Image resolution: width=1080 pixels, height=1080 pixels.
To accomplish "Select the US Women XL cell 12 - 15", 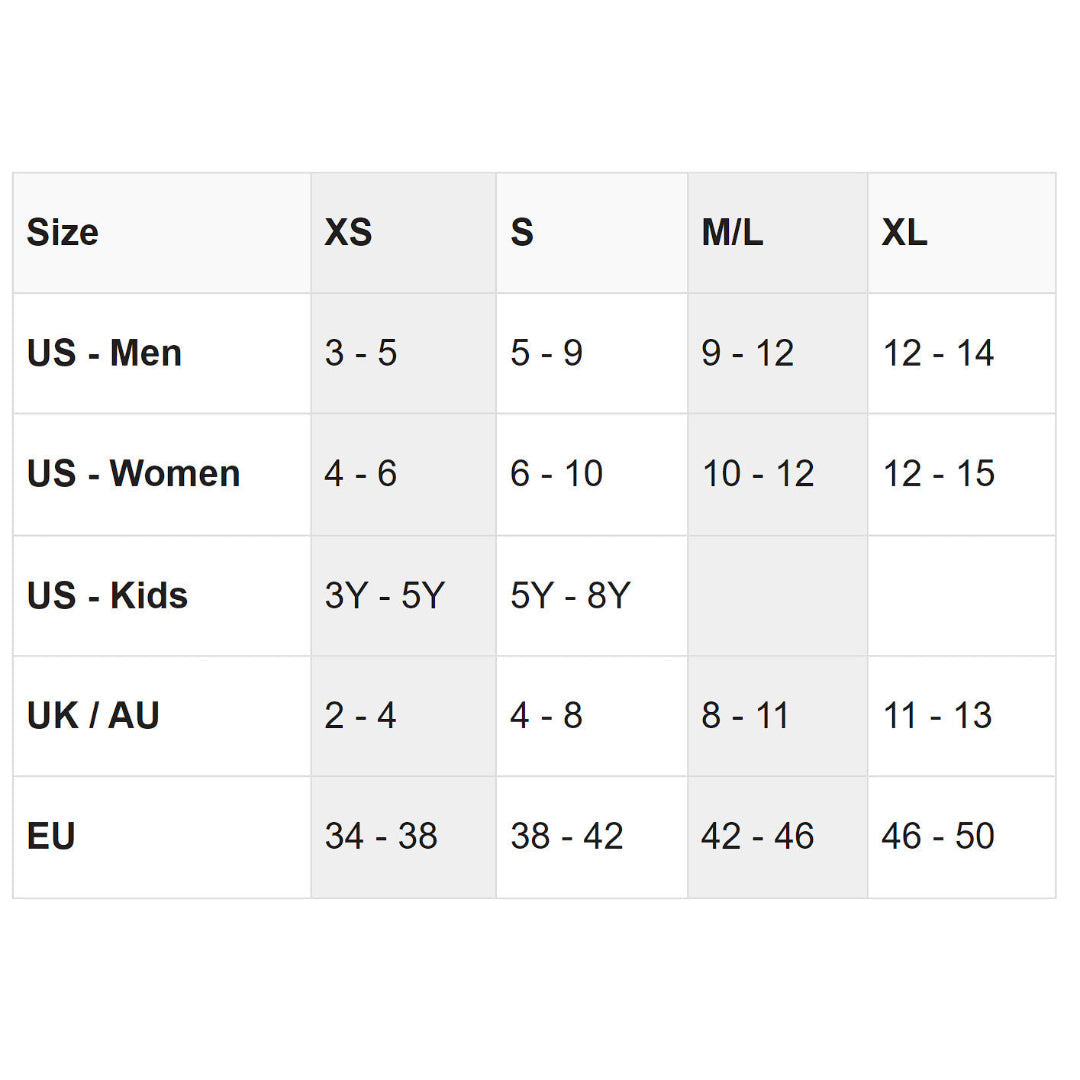I will (938, 474).
